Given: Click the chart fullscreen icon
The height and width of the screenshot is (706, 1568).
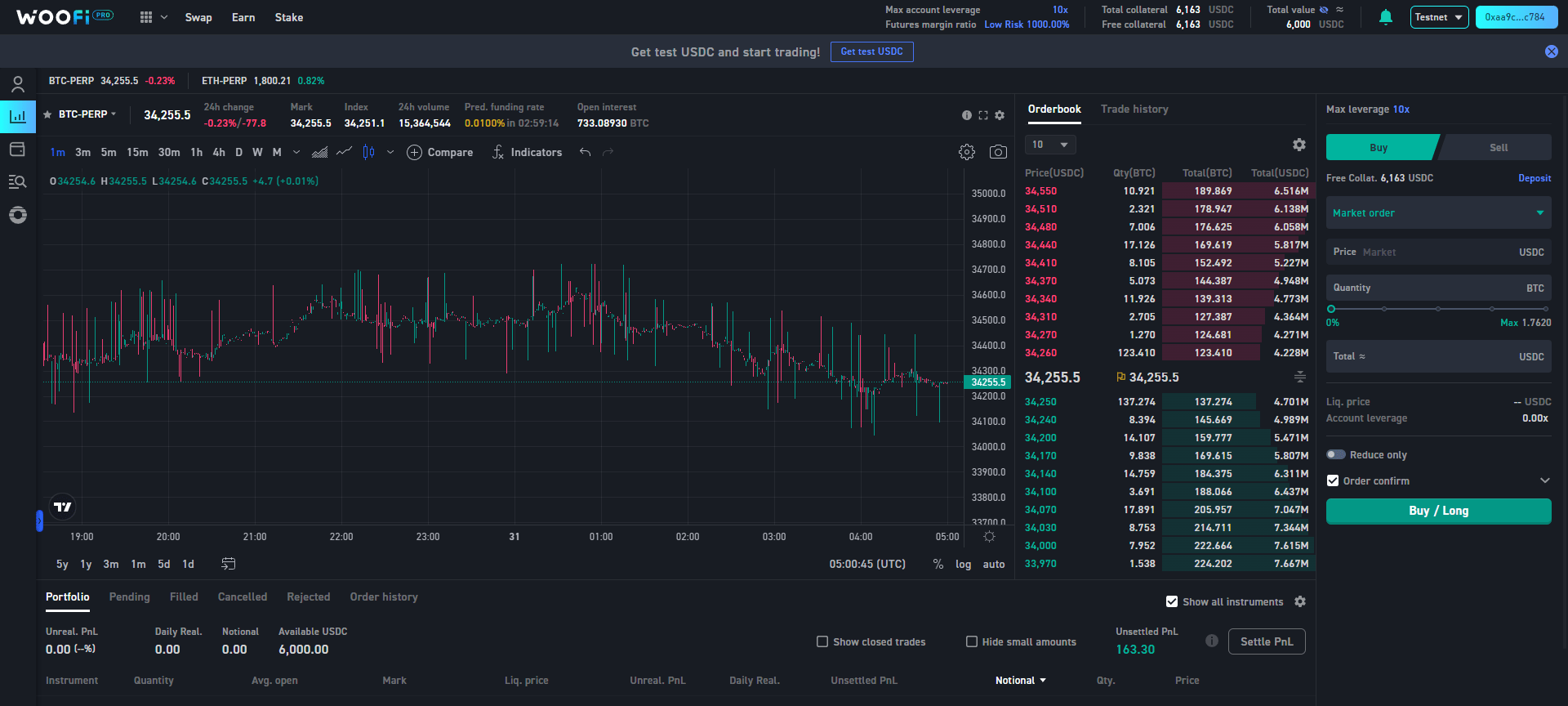Looking at the screenshot, I should [983, 115].
